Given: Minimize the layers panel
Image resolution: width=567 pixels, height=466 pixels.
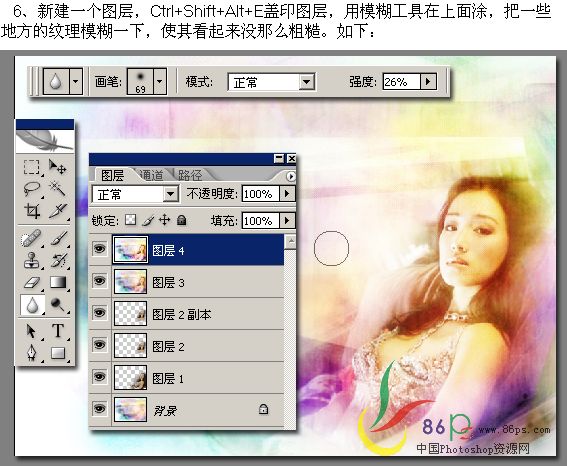Looking at the screenshot, I should pyautogui.click(x=279, y=158).
